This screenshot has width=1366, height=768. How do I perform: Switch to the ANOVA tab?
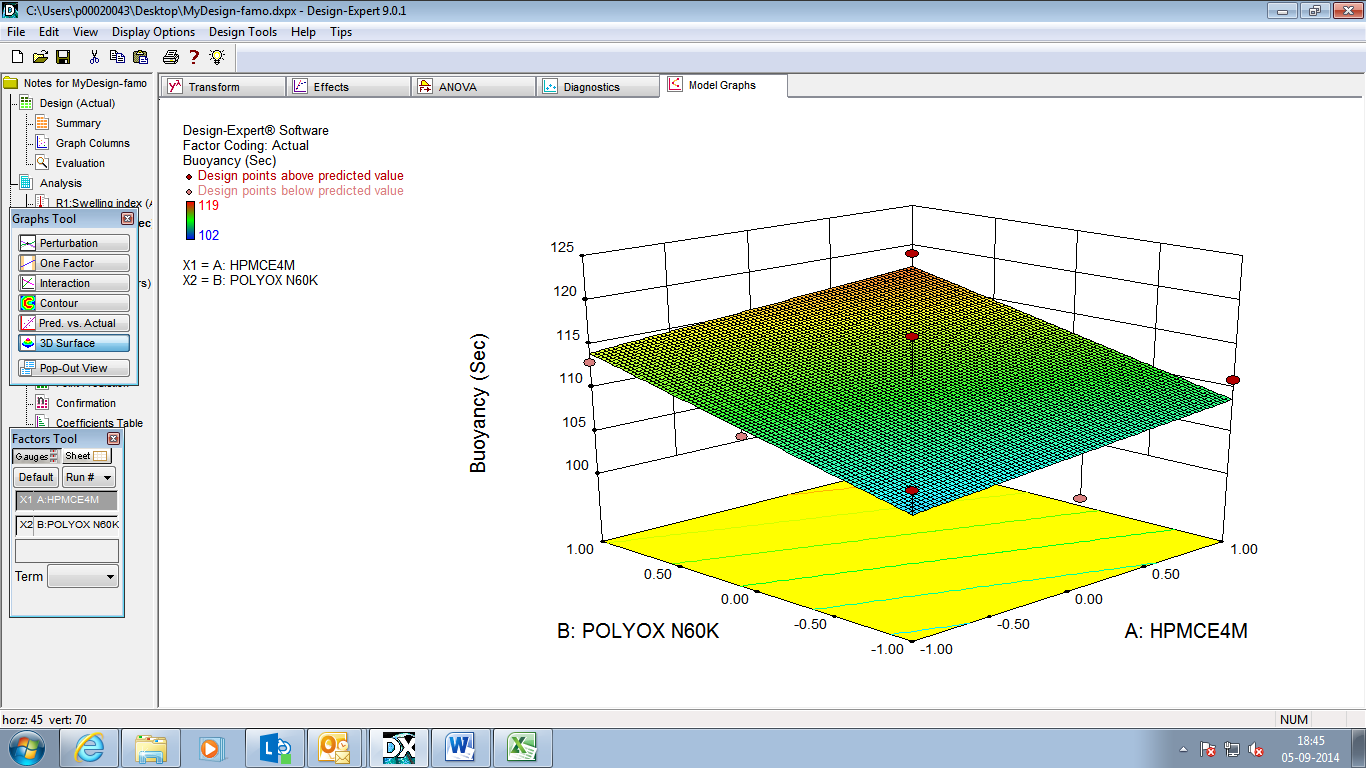[472, 87]
